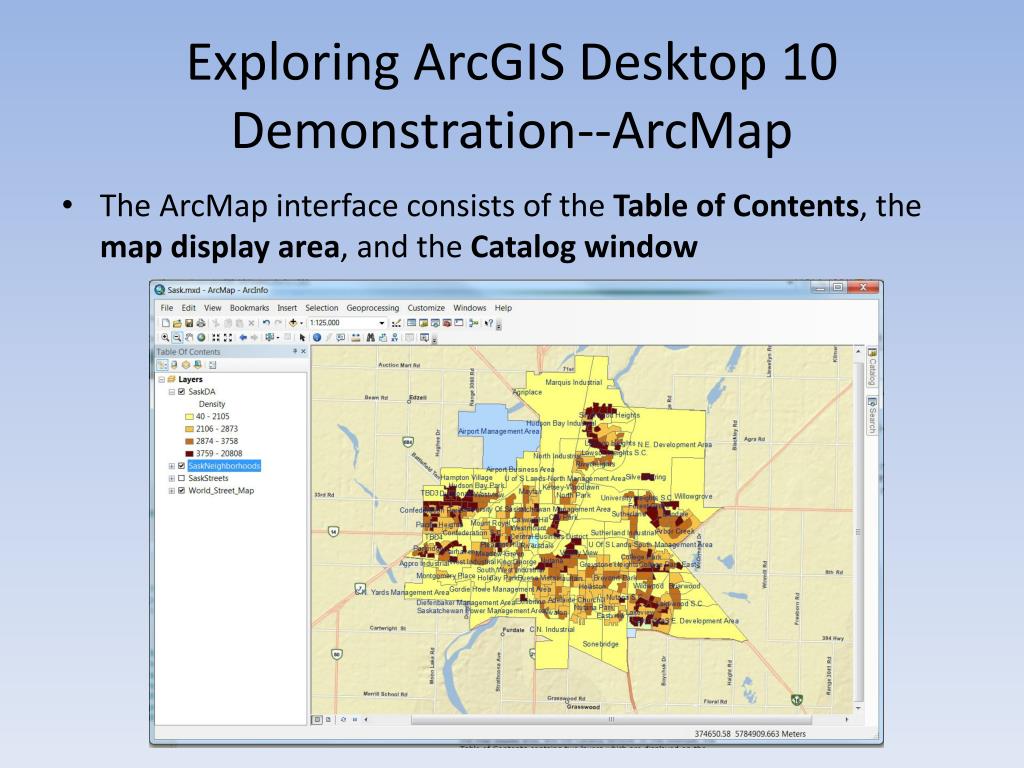Viewport: 1024px width, 768px height.
Task: Expand the World_Street_Map layer
Action: pyautogui.click(x=172, y=490)
